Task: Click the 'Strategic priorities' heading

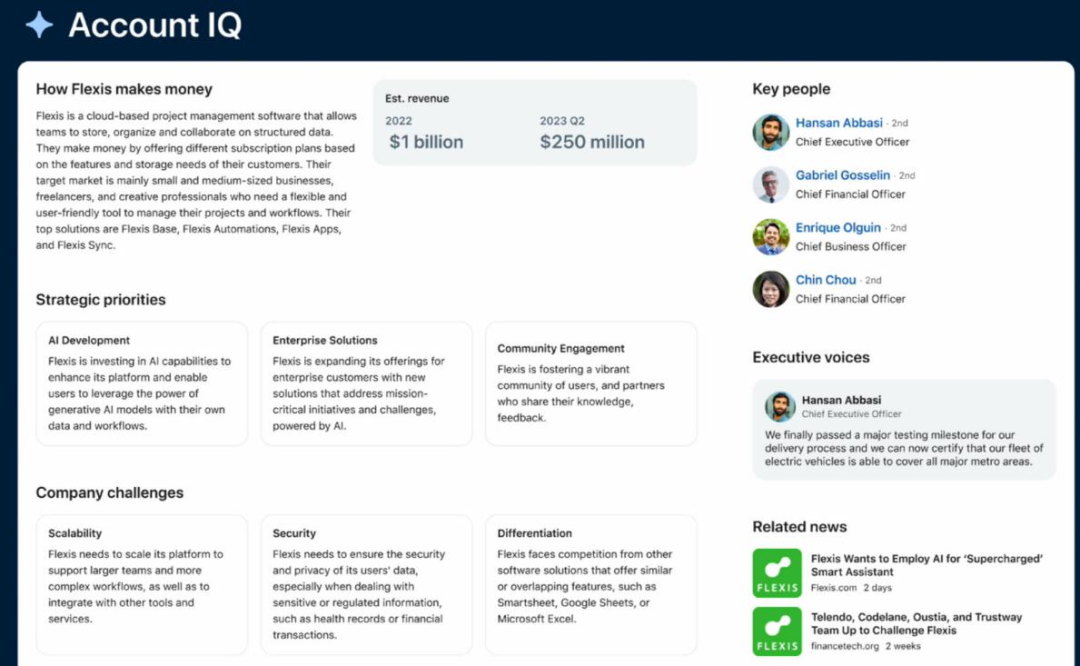Action: pos(101,300)
